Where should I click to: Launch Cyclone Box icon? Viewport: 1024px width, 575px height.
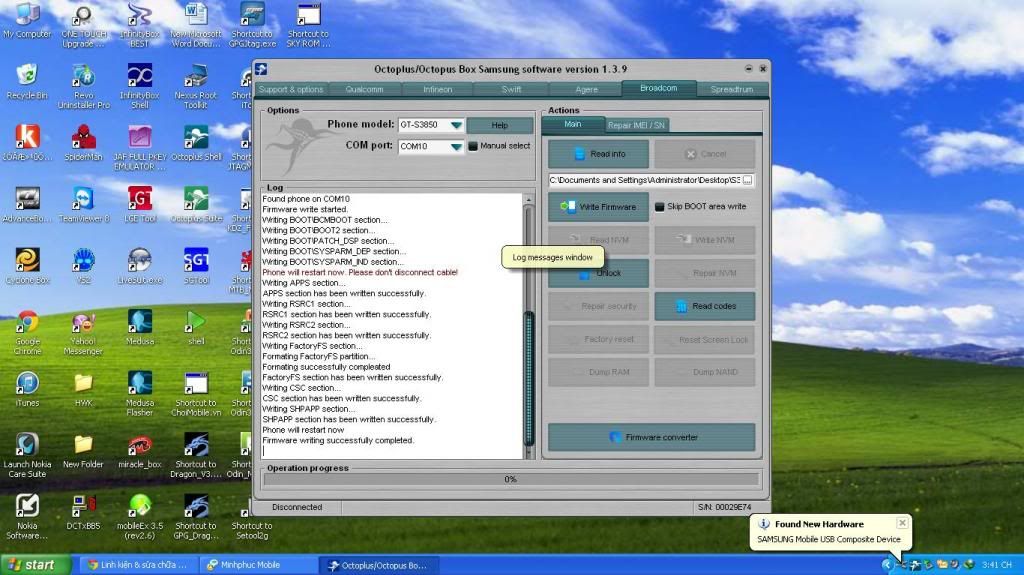pyautogui.click(x=27, y=267)
